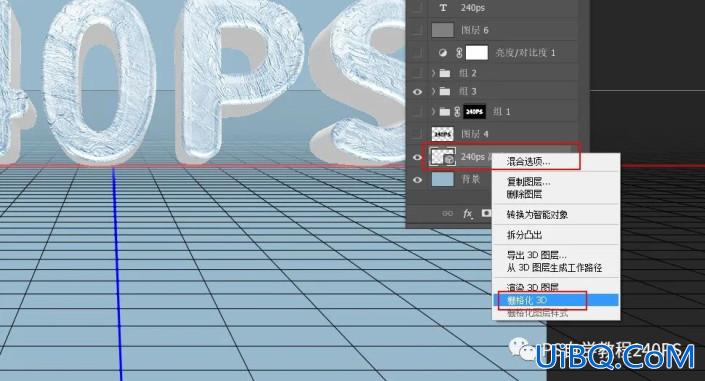The height and width of the screenshot is (381, 705).
Task: Show the 图层 4 layer
Action: pos(417,134)
